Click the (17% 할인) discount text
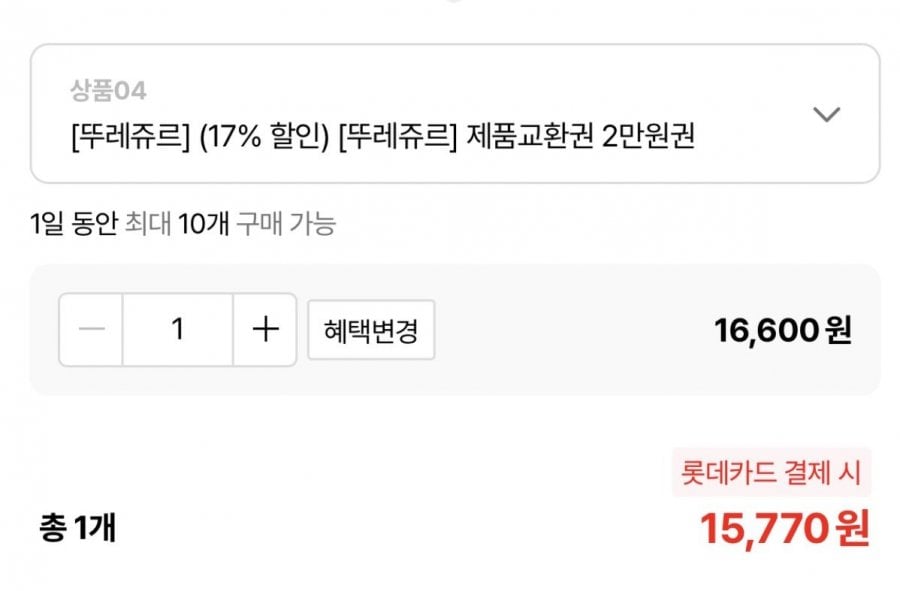This screenshot has height=591, width=900. tap(266, 138)
